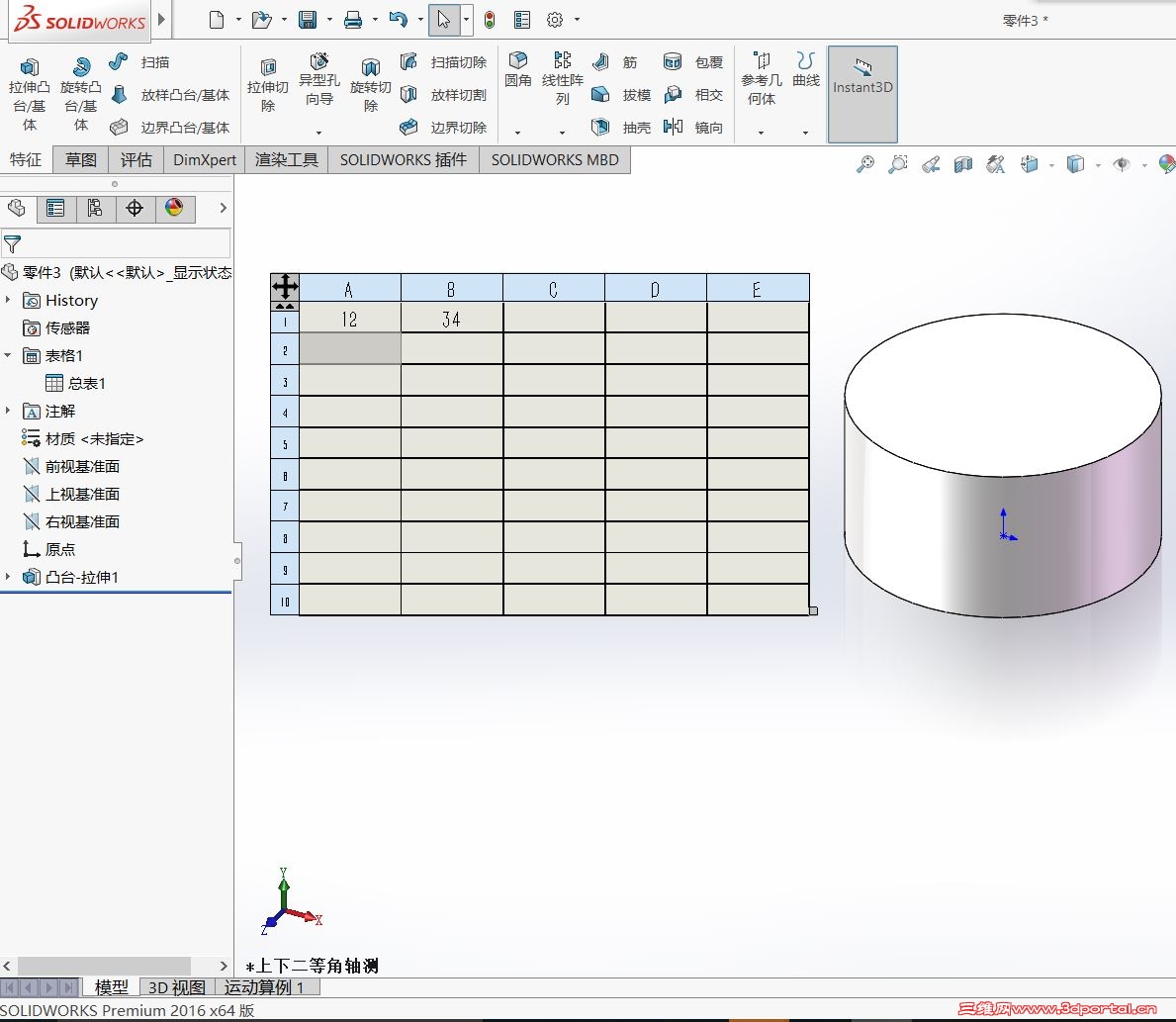Select the 扫描 sweep tool

pyautogui.click(x=139, y=62)
